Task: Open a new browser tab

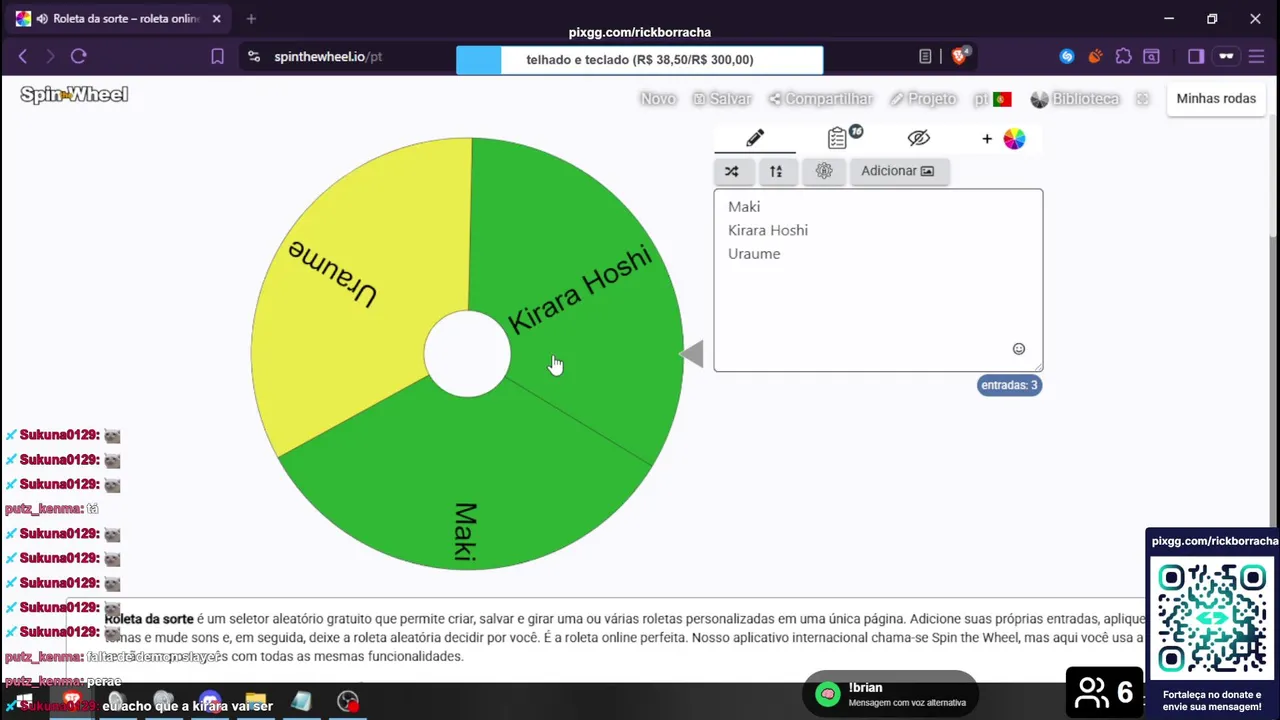Action: pos(251,19)
